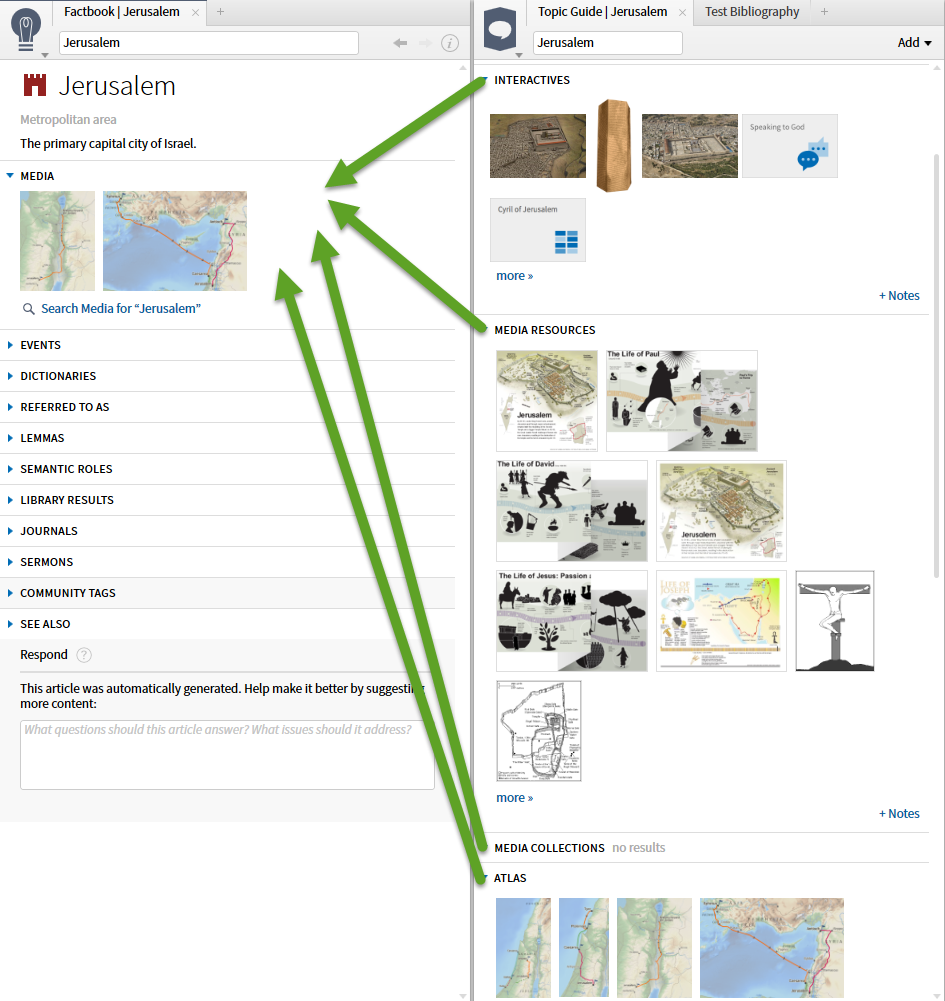Click the more link under Interactives
Screen dimensions: 945x1001
point(514,276)
